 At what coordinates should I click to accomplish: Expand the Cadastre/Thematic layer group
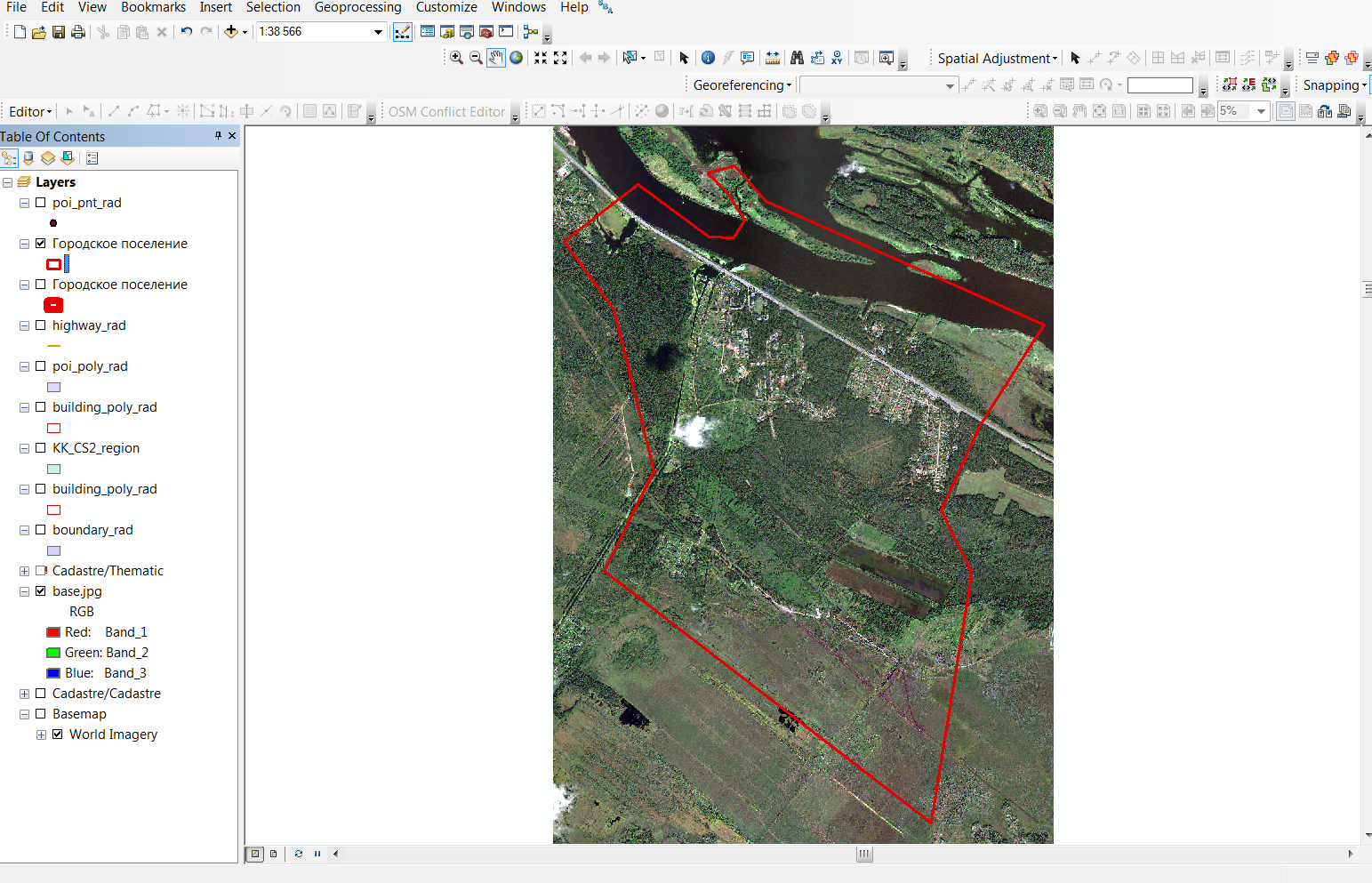(x=24, y=571)
